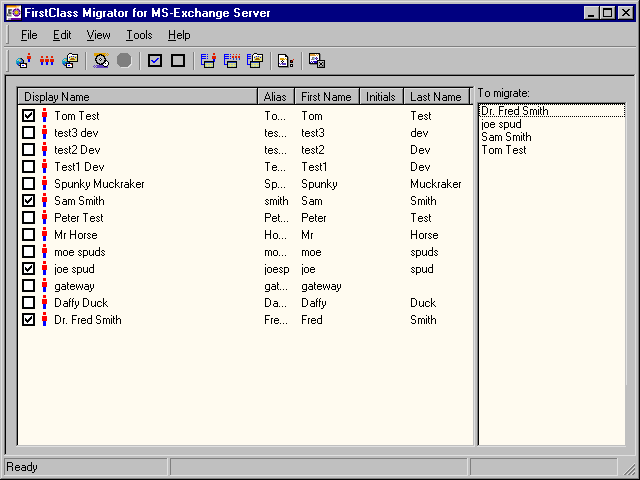The image size is (640, 480).
Task: Maximize the Migrator window
Action: (608, 13)
